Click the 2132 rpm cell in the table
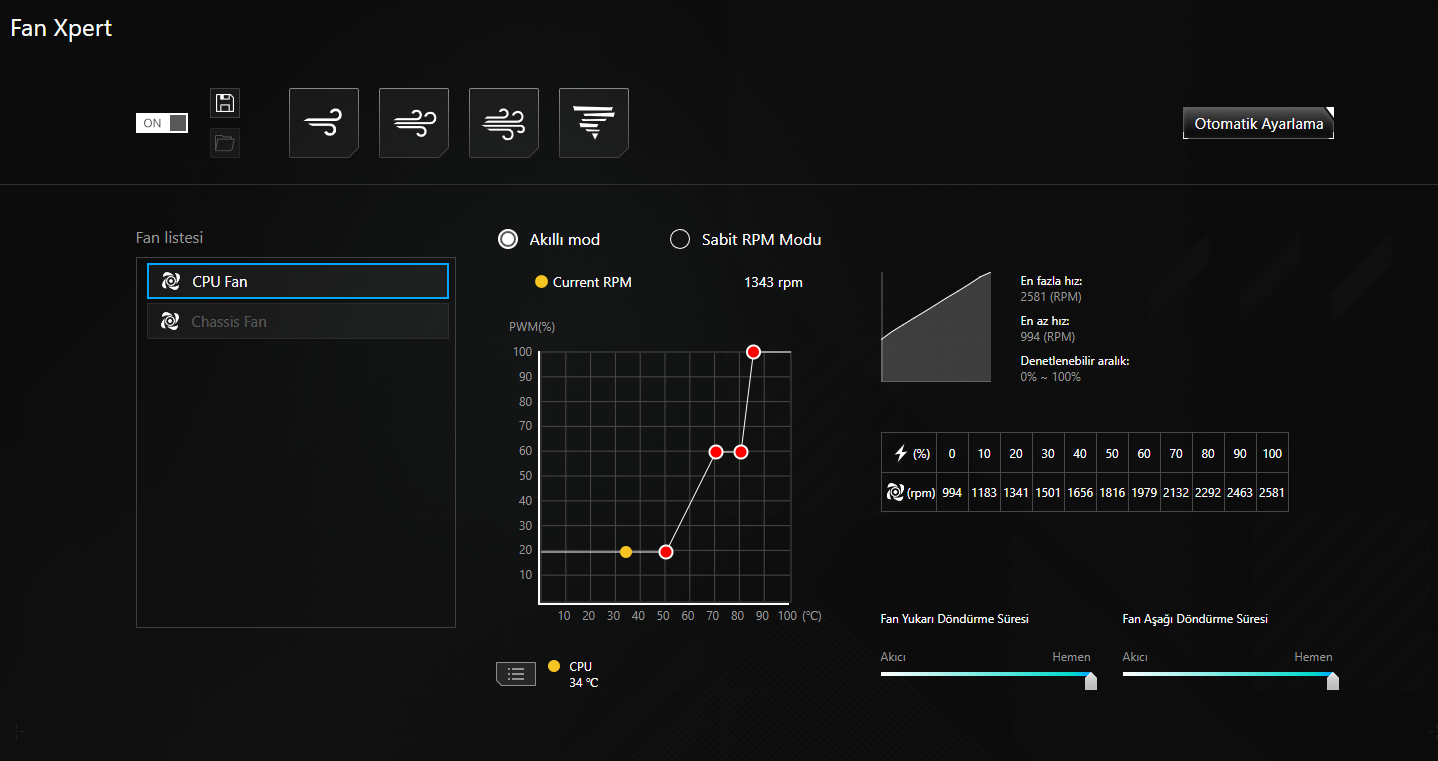The image size is (1438, 761). pos(1176,492)
